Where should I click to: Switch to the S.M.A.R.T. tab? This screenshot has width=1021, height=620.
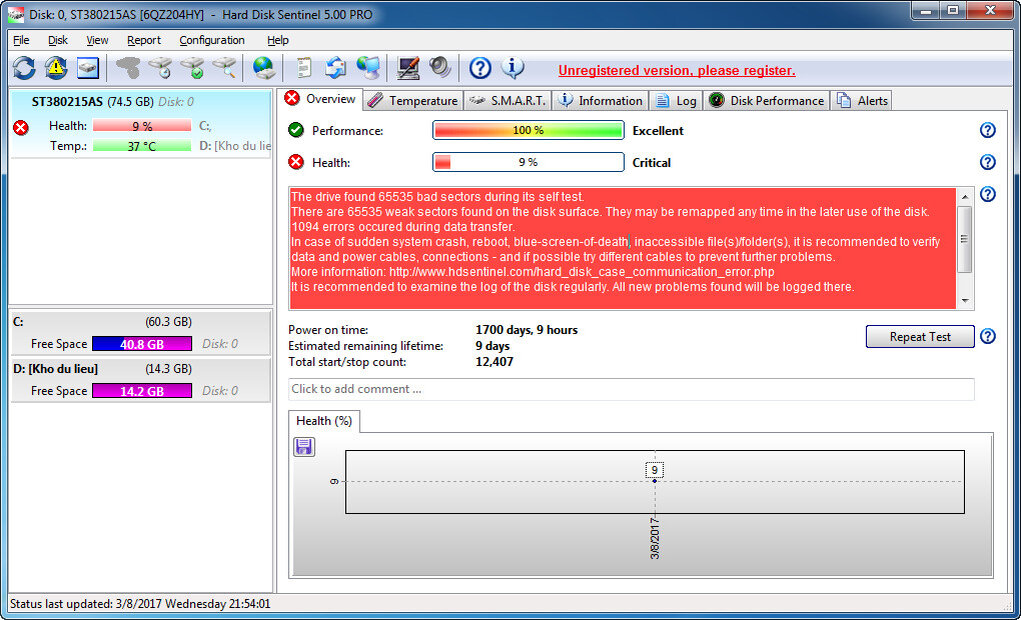click(507, 101)
